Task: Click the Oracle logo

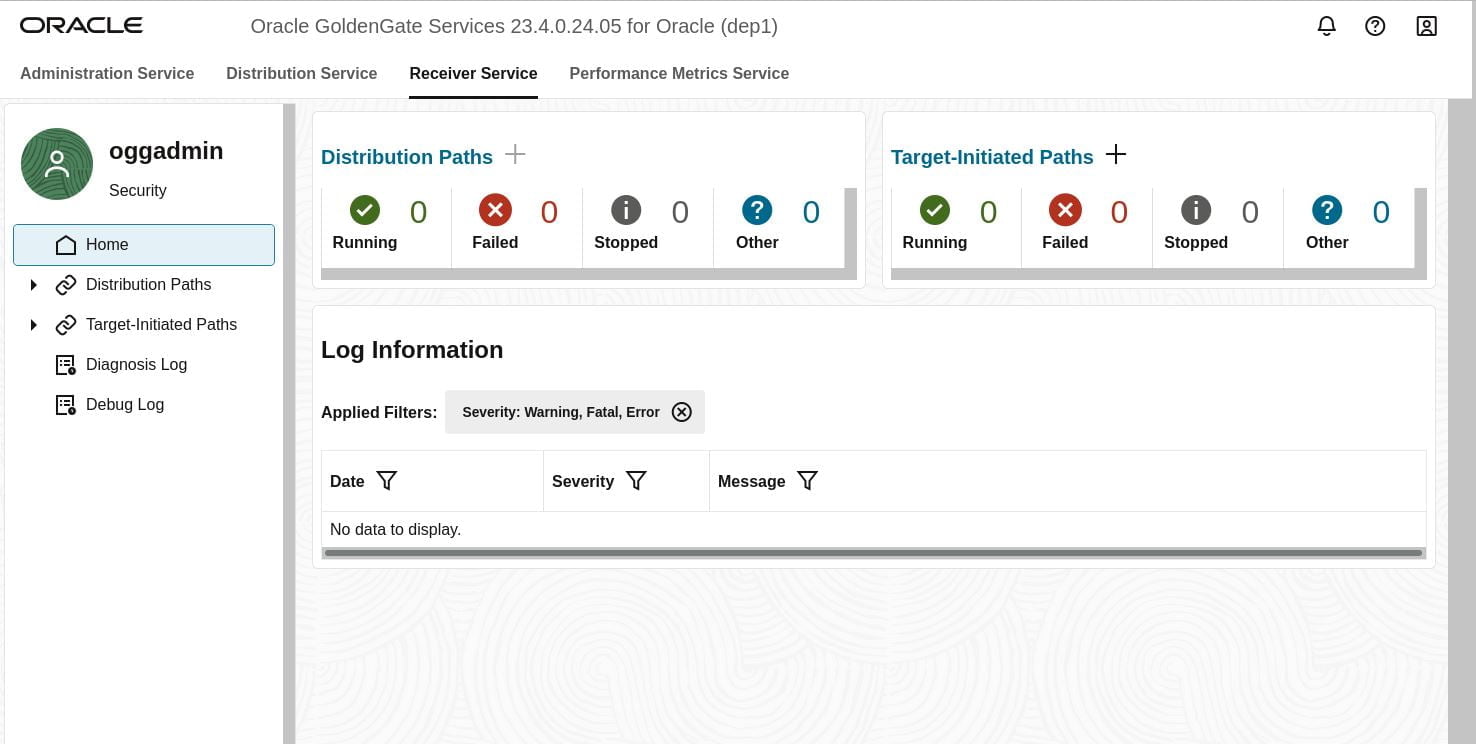Action: point(81,25)
